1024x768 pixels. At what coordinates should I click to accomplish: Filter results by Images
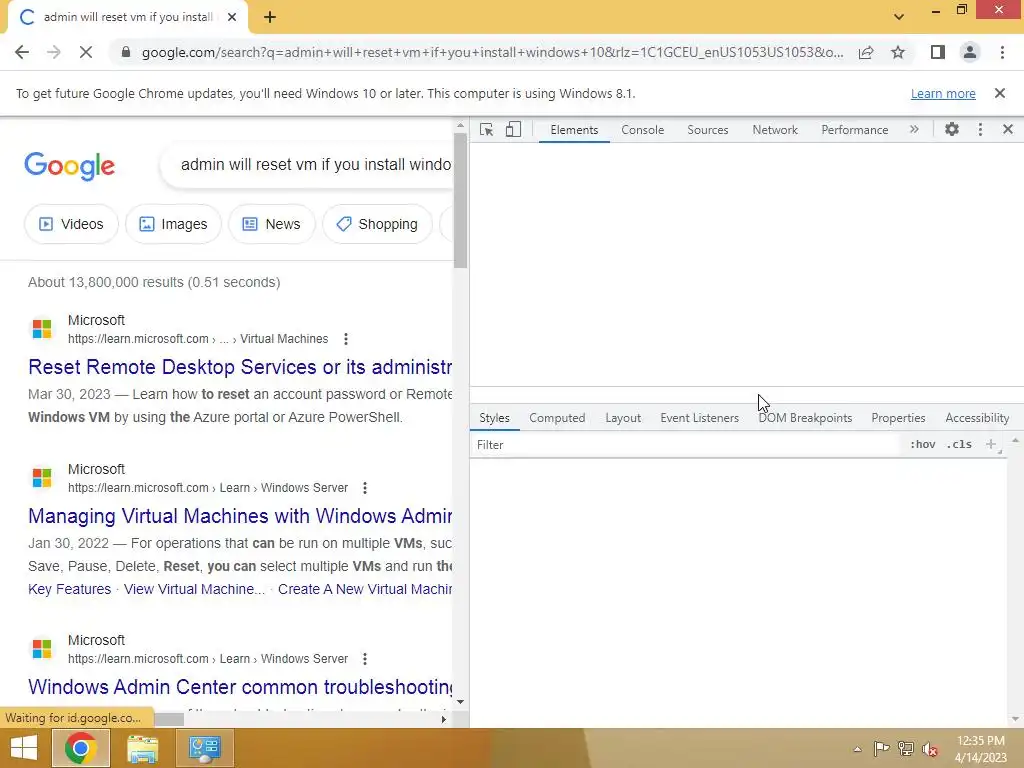173,224
